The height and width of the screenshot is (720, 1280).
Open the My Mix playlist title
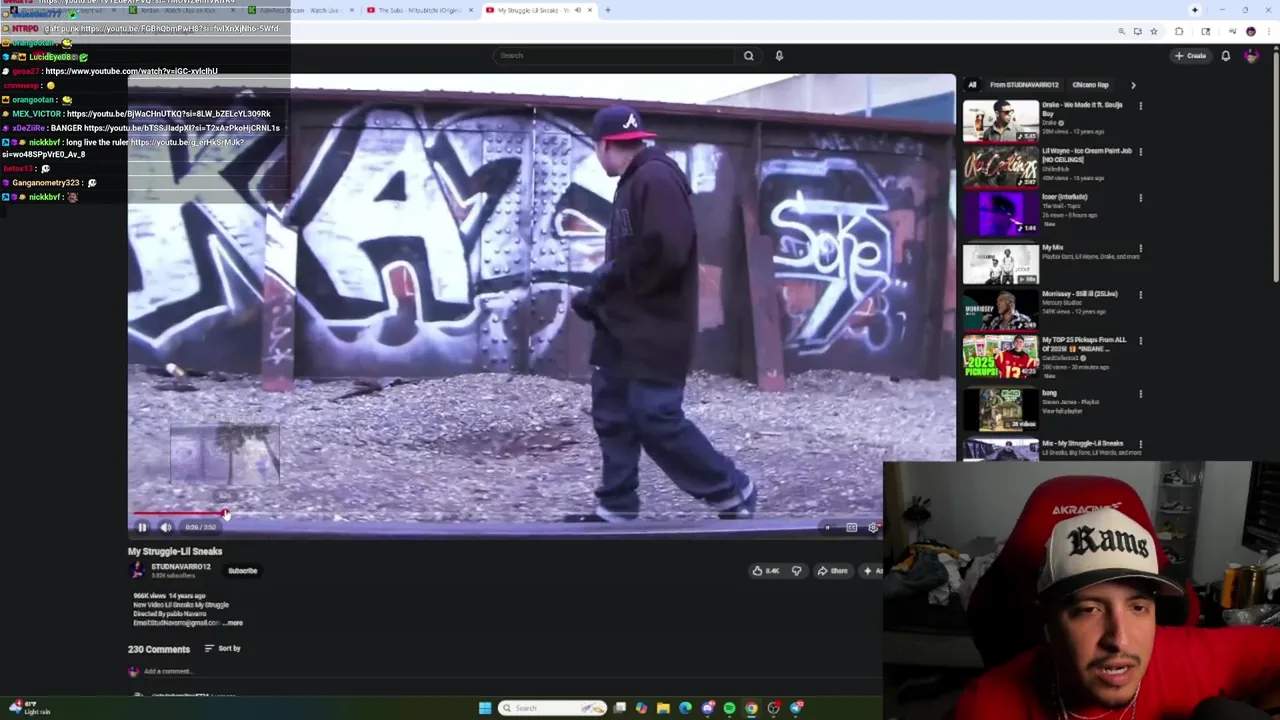coord(1052,247)
